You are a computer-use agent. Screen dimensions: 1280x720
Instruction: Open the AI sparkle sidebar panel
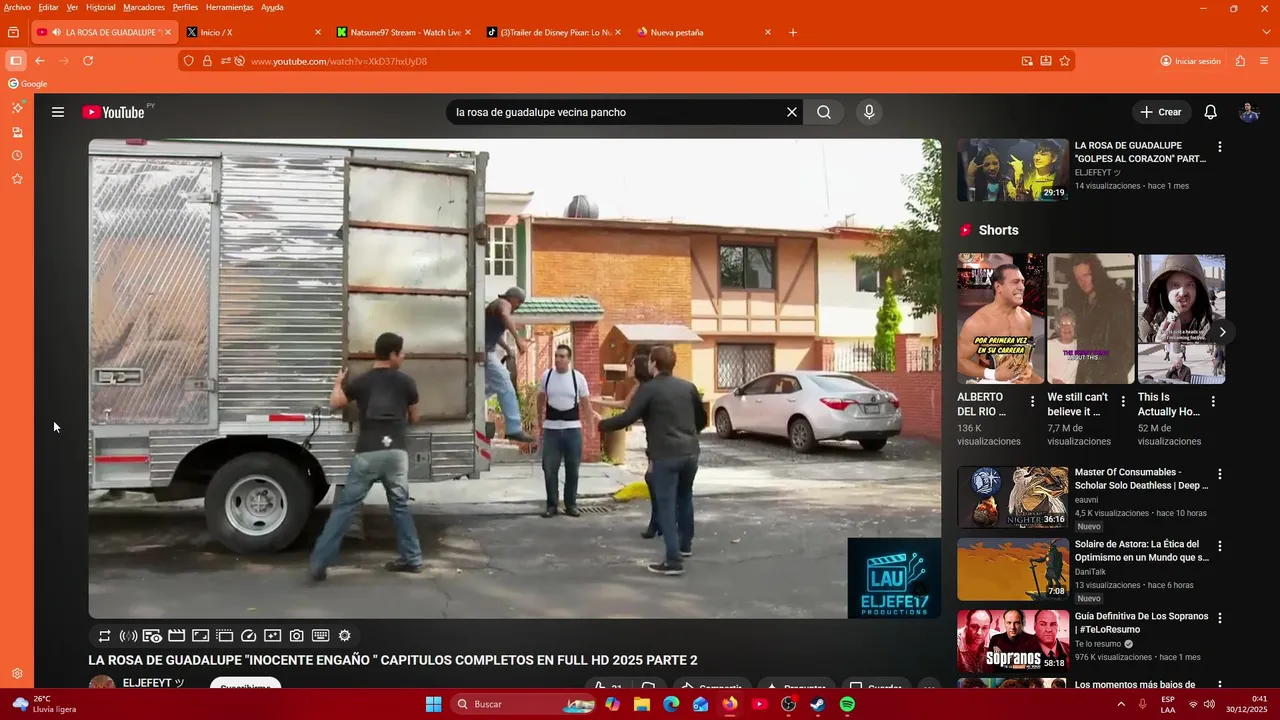[17, 107]
